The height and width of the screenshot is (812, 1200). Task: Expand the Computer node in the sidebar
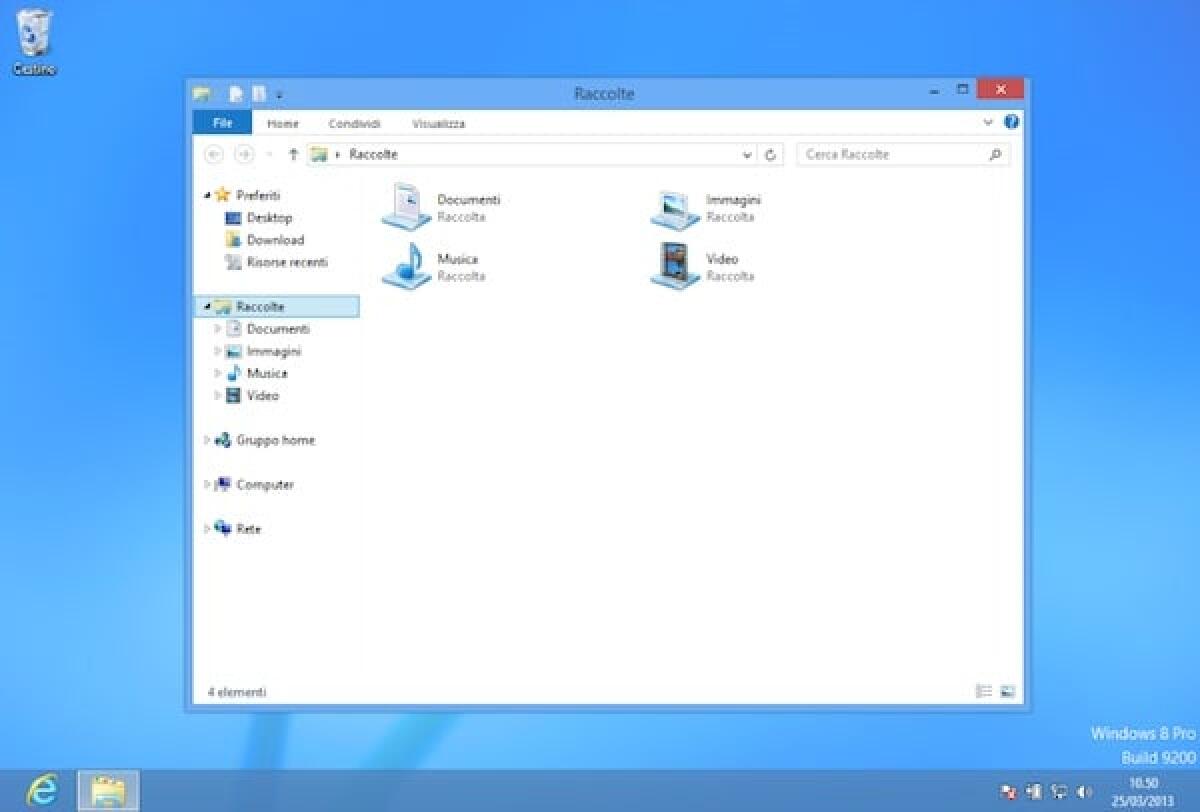[x=206, y=484]
